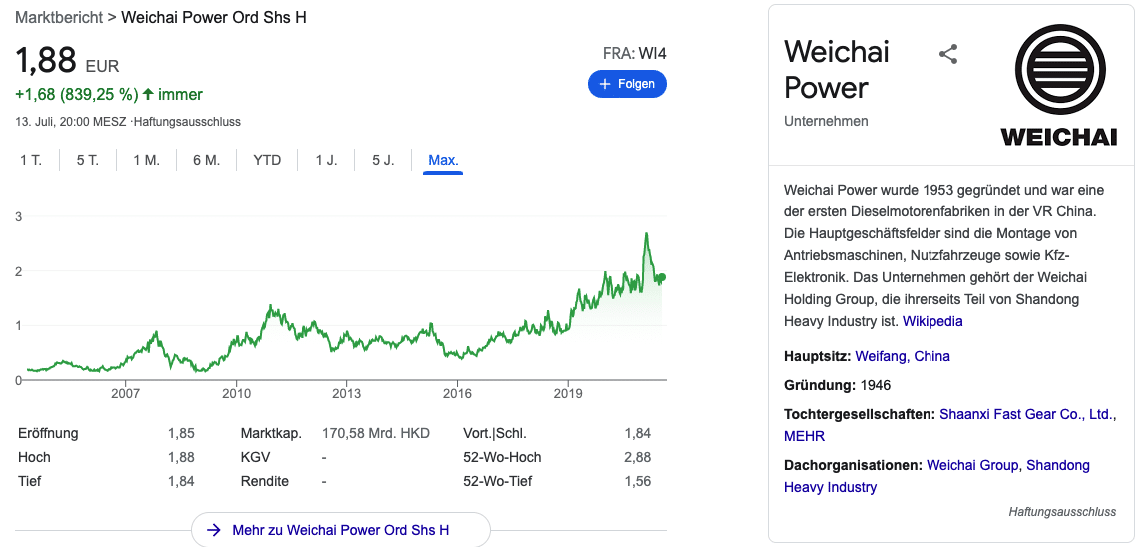Viewport: 1142px width, 547px height.
Task: Click the 52-Wo-Hoch value 2,88
Action: [637, 457]
